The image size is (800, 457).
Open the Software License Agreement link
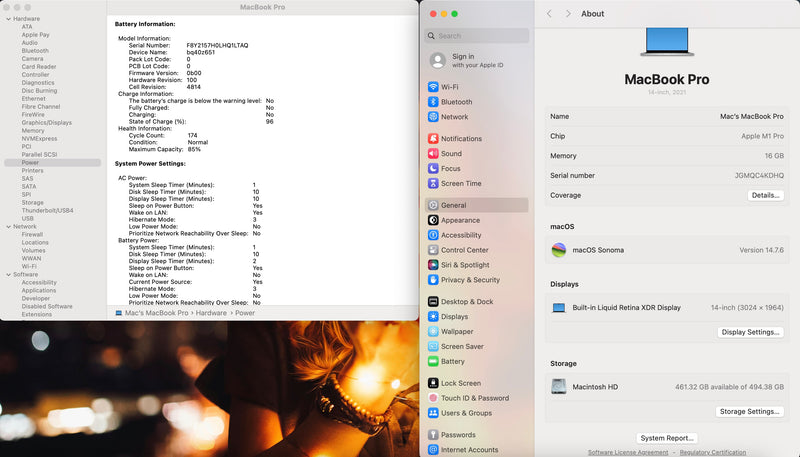628,452
